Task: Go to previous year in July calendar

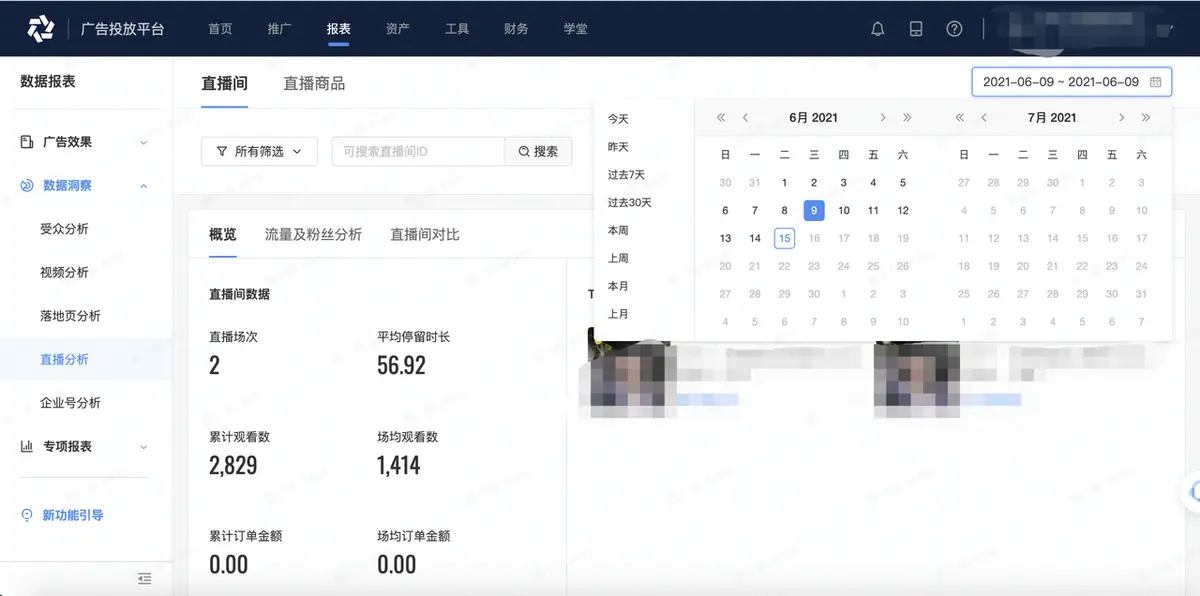Action: point(960,118)
